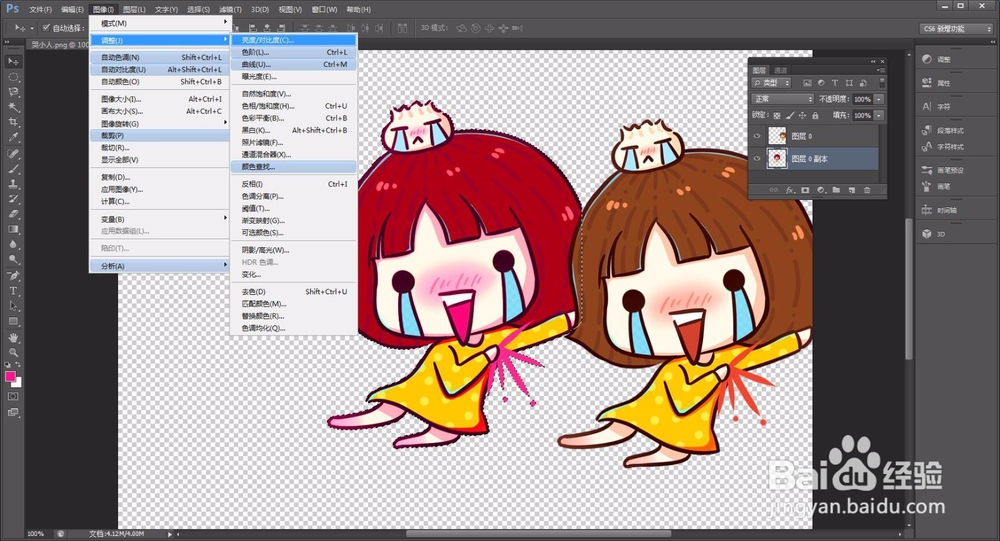
Task: Click the New group folder icon
Action: 836,190
